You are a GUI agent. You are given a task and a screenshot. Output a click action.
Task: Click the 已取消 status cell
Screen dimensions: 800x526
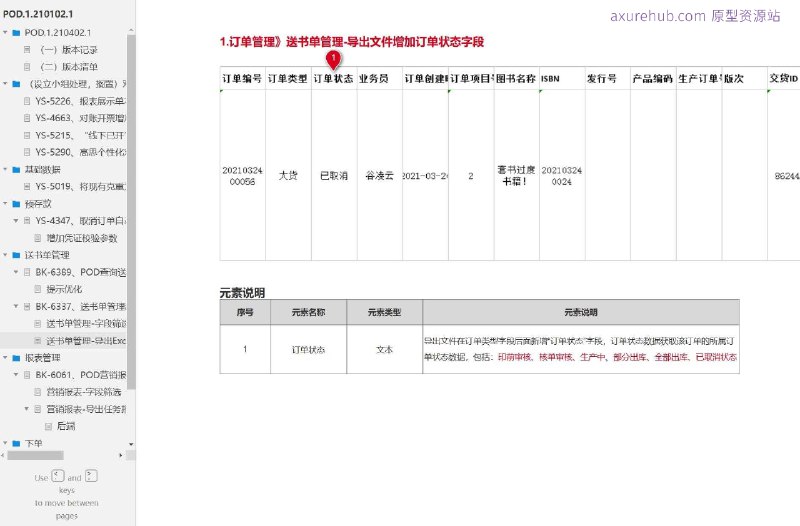[x=334, y=176]
